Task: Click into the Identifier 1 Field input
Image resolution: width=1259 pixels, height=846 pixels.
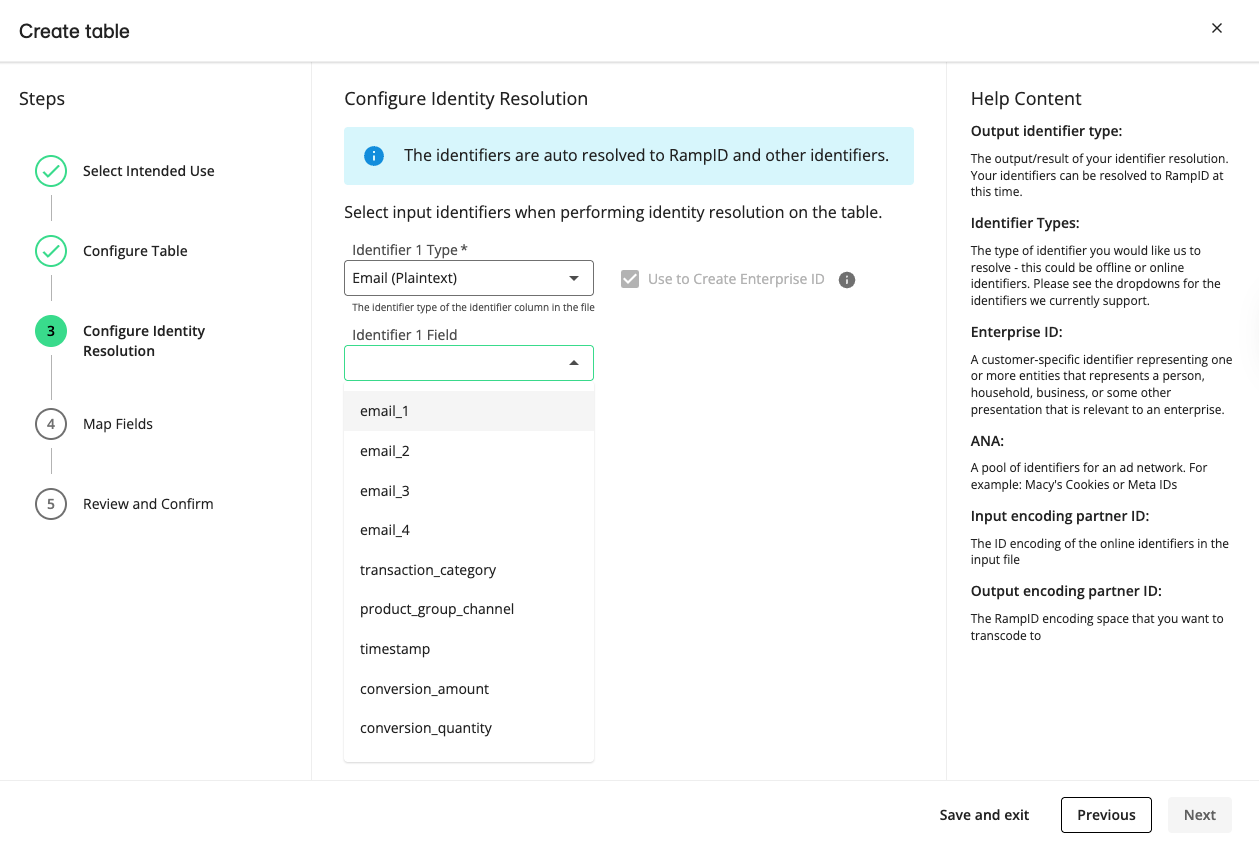Action: 453,363
